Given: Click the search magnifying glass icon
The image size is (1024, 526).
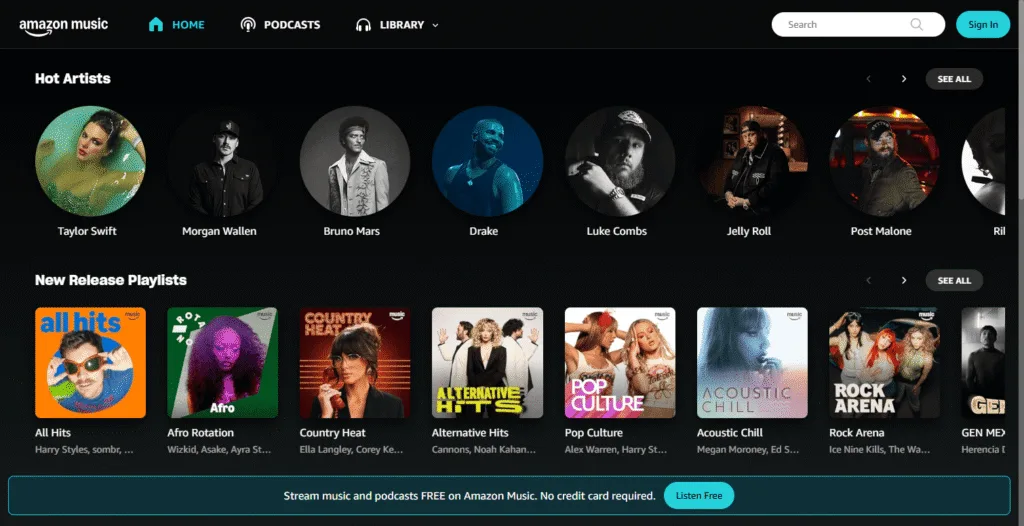Looking at the screenshot, I should 916,25.
